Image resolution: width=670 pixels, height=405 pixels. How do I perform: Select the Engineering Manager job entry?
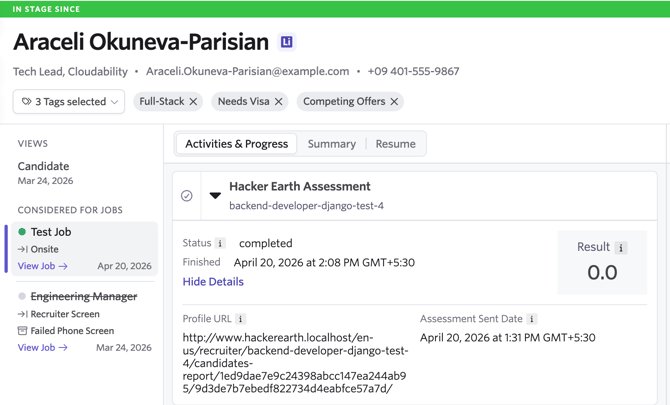[x=85, y=321]
